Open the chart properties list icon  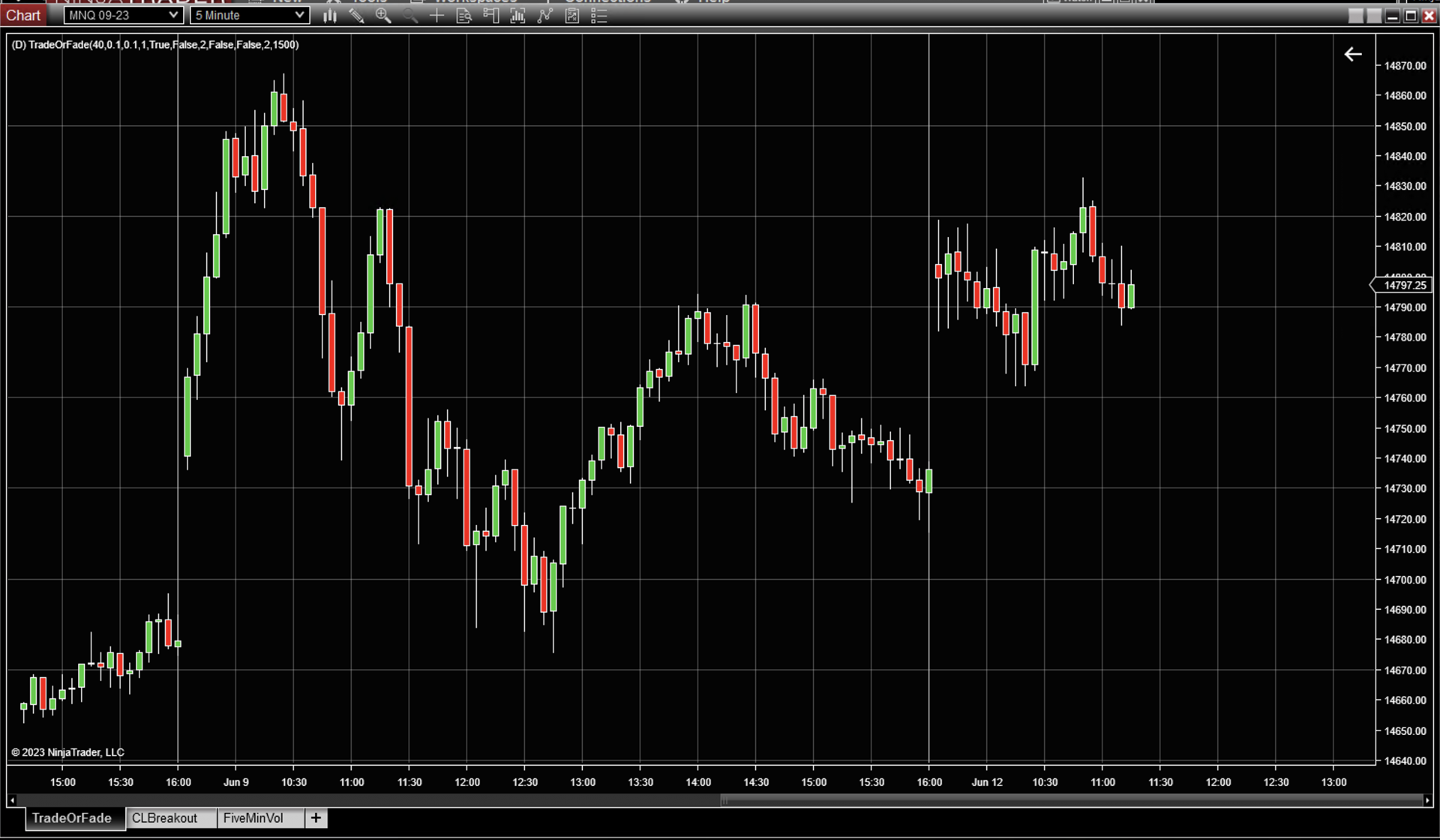pyautogui.click(x=598, y=16)
